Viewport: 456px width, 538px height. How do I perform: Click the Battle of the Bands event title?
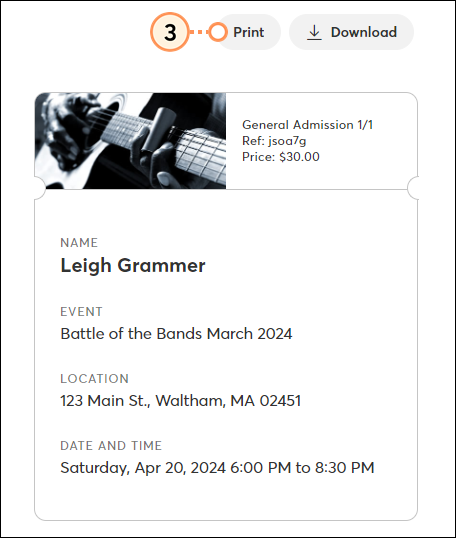click(x=176, y=334)
